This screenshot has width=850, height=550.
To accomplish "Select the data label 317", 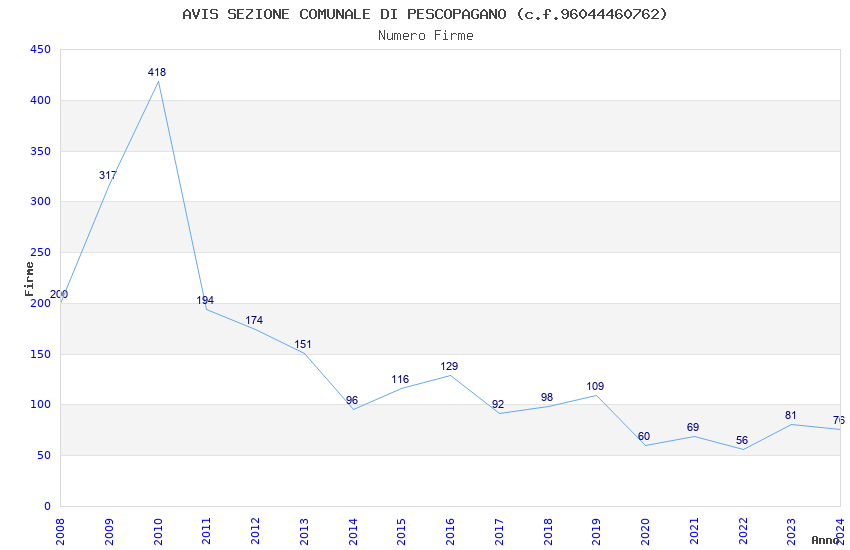I will (x=107, y=175).
